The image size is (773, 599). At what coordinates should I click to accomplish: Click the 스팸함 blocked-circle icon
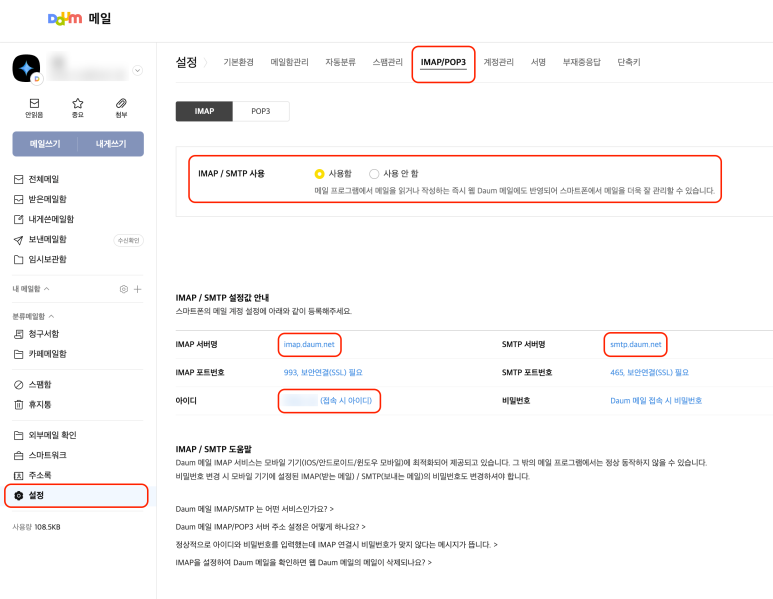click(18, 385)
